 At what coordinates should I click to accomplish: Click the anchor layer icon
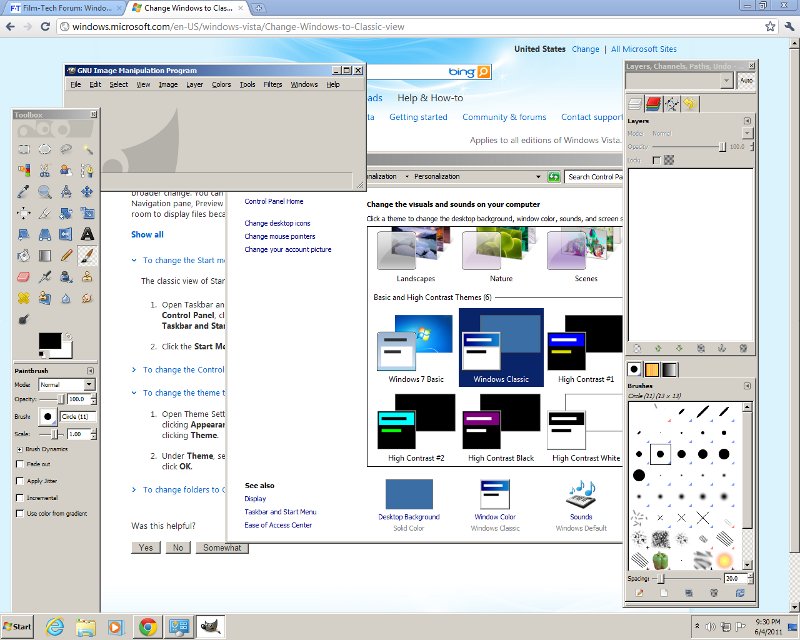(722, 349)
